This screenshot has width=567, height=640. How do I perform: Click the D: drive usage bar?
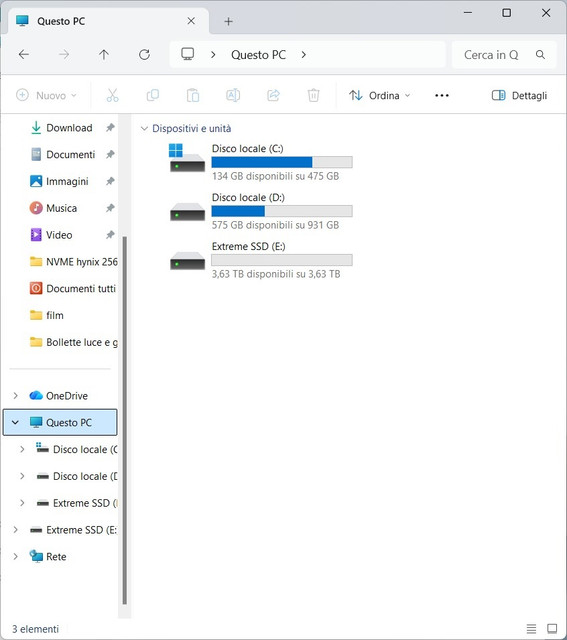(x=282, y=211)
